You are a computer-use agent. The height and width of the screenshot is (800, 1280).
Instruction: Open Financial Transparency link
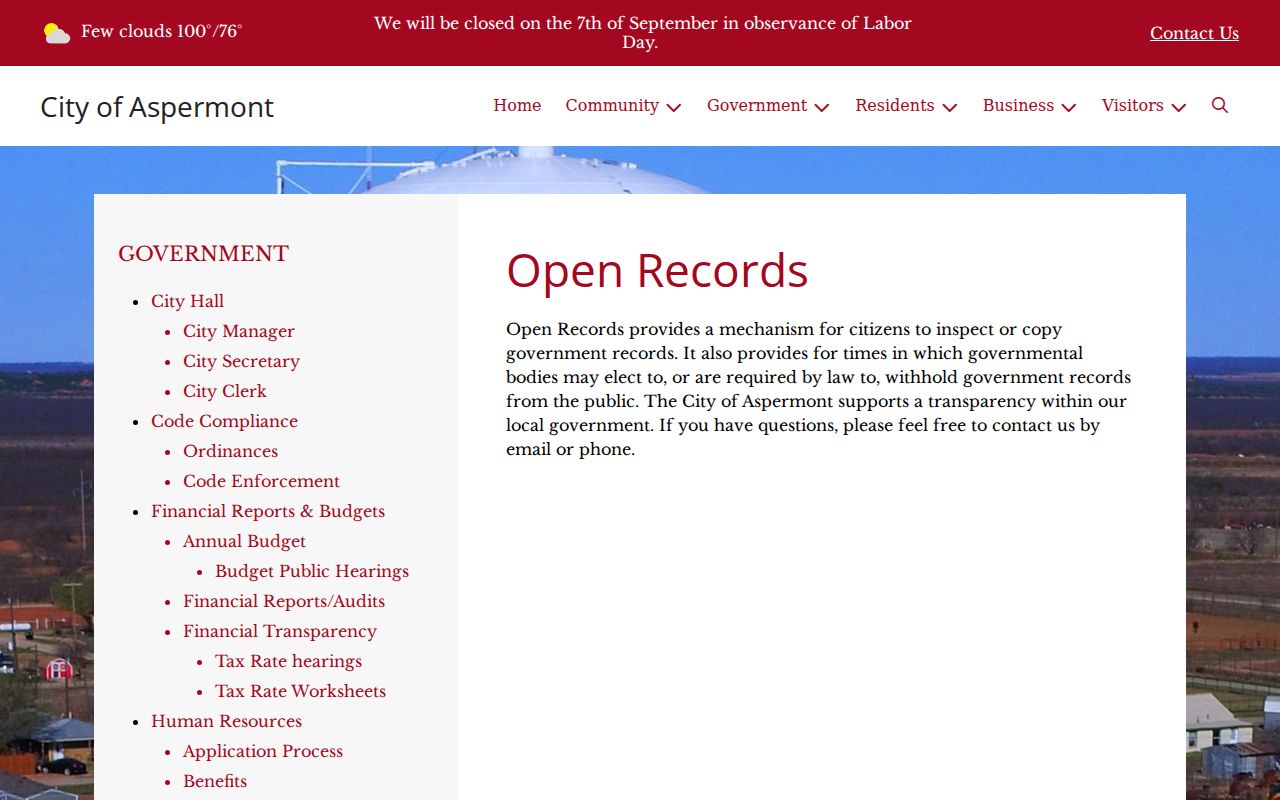(x=280, y=631)
